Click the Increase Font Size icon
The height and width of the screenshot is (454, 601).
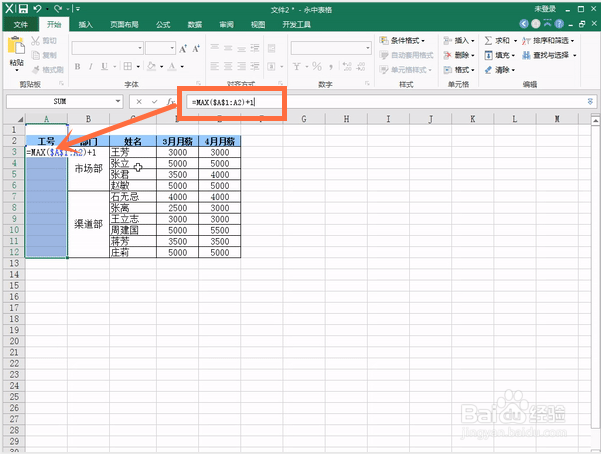(x=183, y=48)
